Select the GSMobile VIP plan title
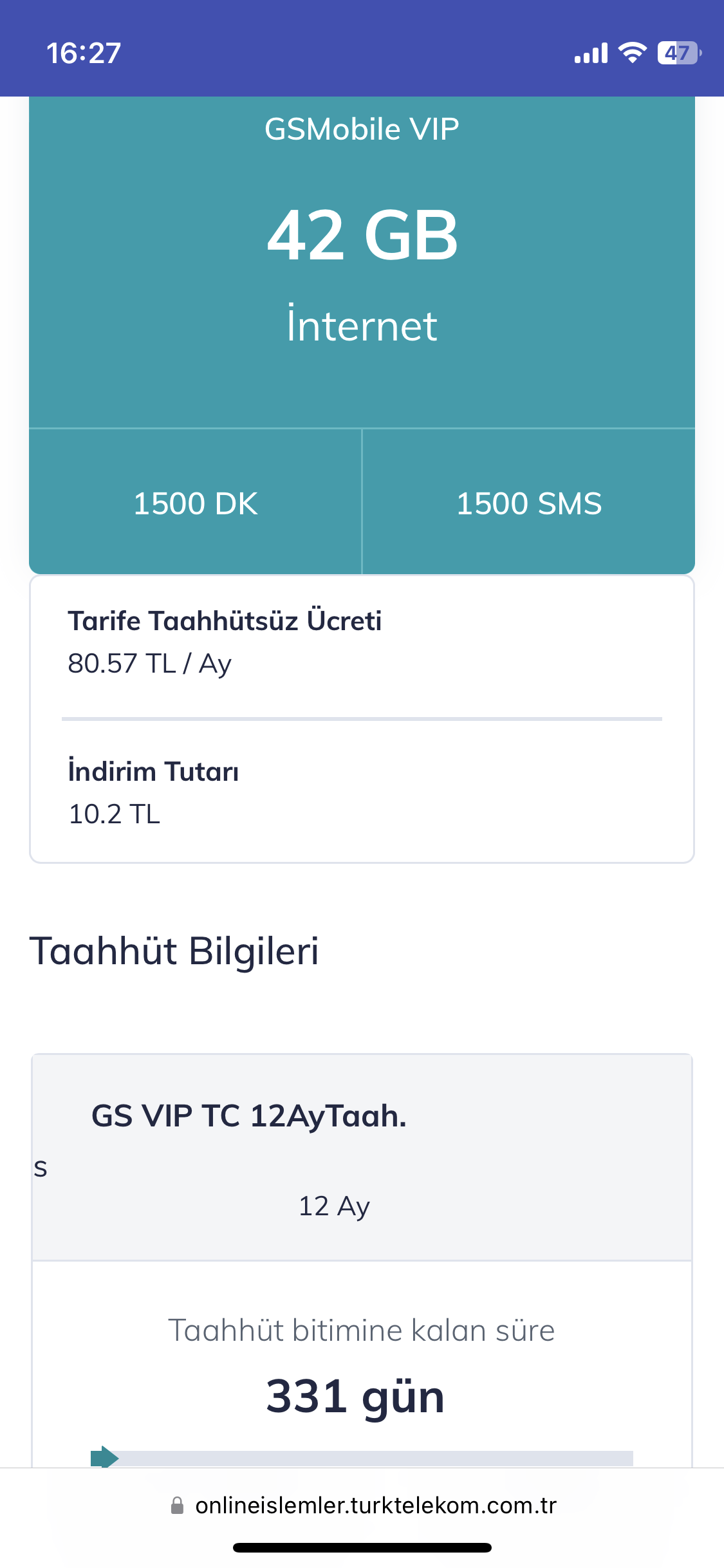724x1568 pixels. (362, 129)
